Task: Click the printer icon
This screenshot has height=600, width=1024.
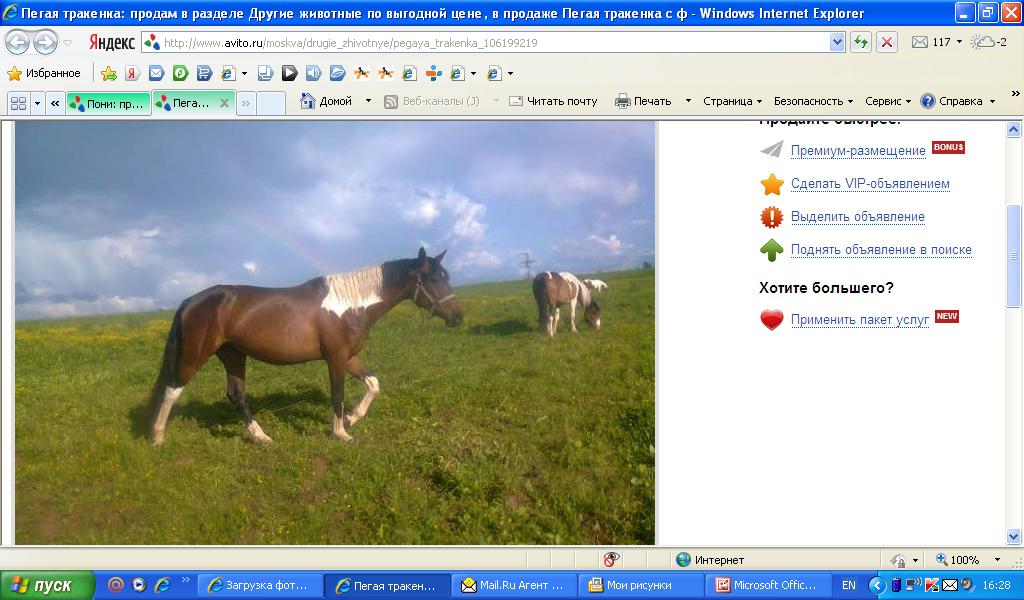Action: coord(622,101)
